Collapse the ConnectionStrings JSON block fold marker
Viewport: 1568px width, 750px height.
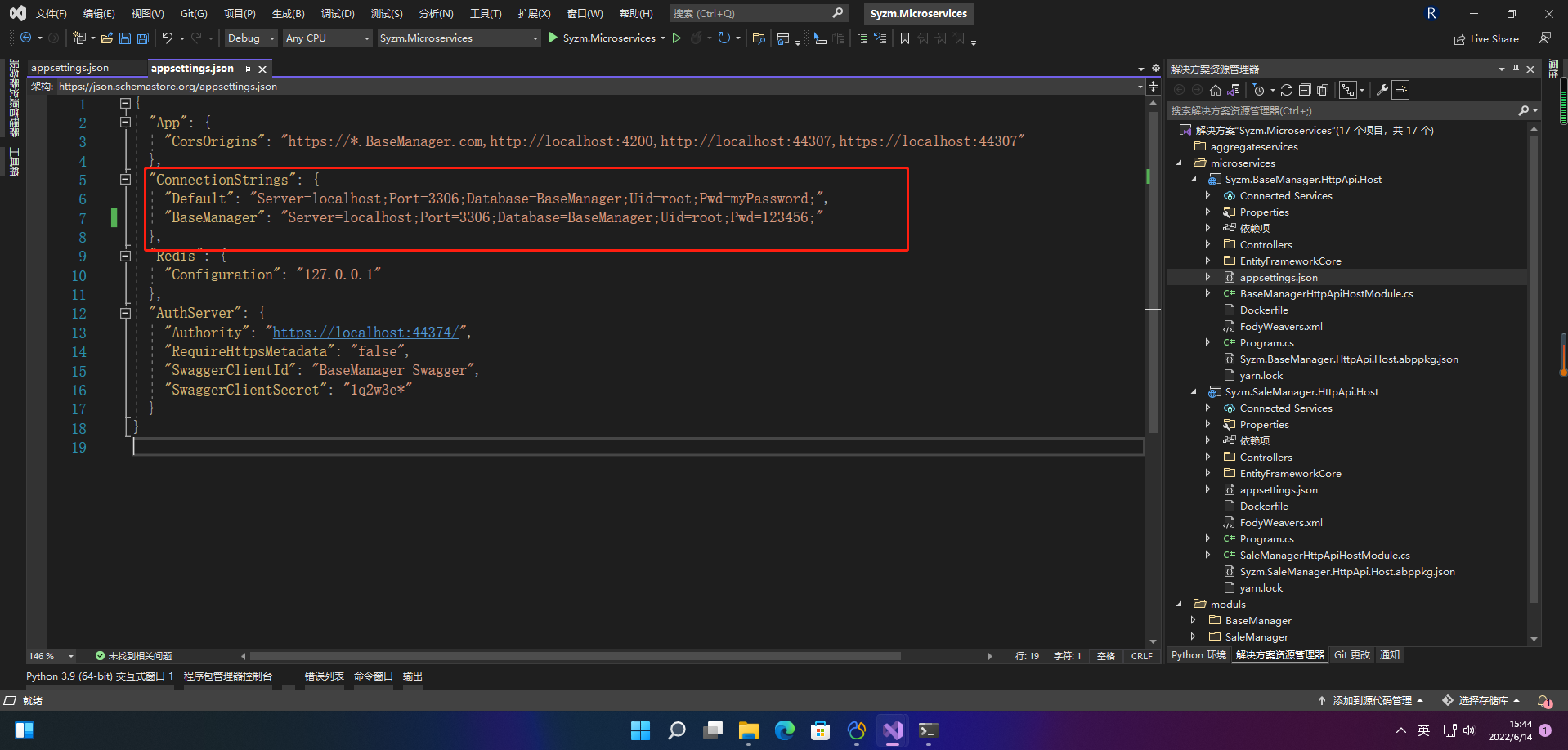tap(125, 180)
